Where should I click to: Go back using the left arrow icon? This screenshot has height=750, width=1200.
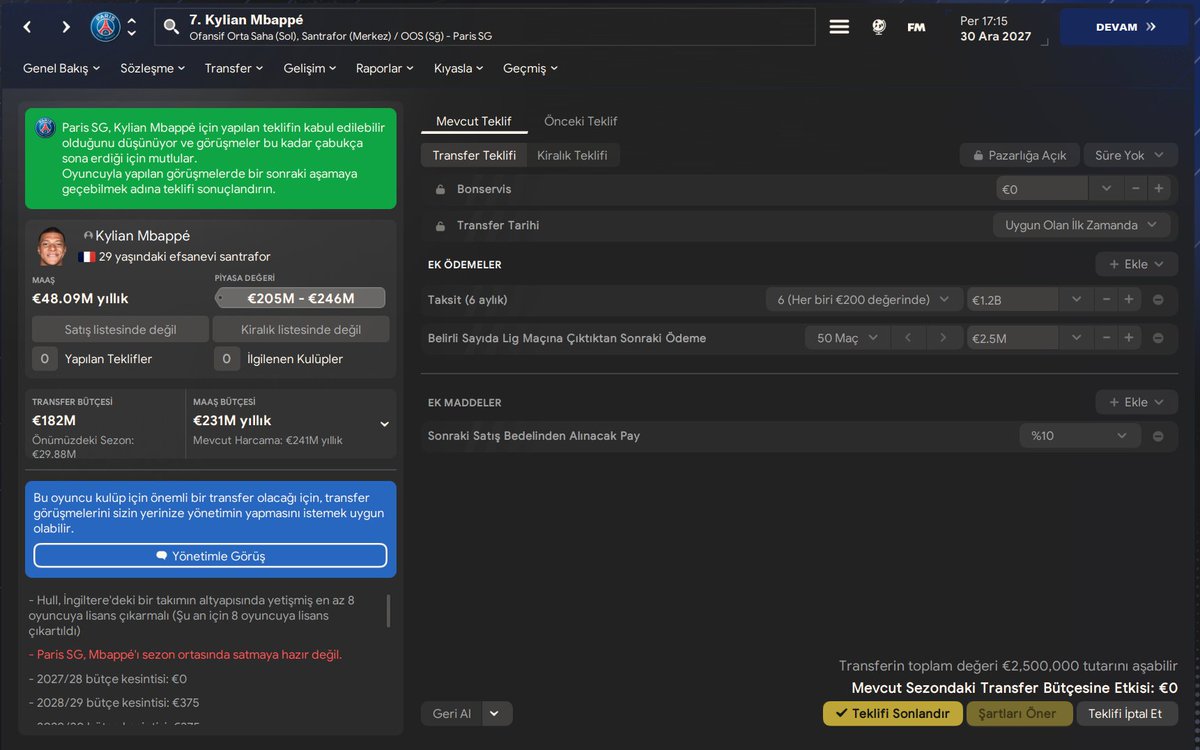pyautogui.click(x=27, y=27)
